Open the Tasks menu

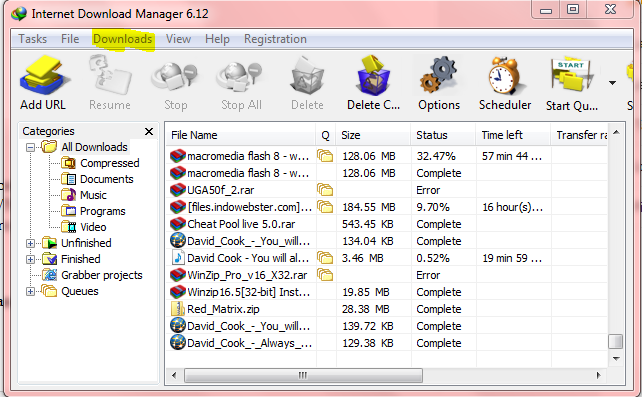click(32, 39)
